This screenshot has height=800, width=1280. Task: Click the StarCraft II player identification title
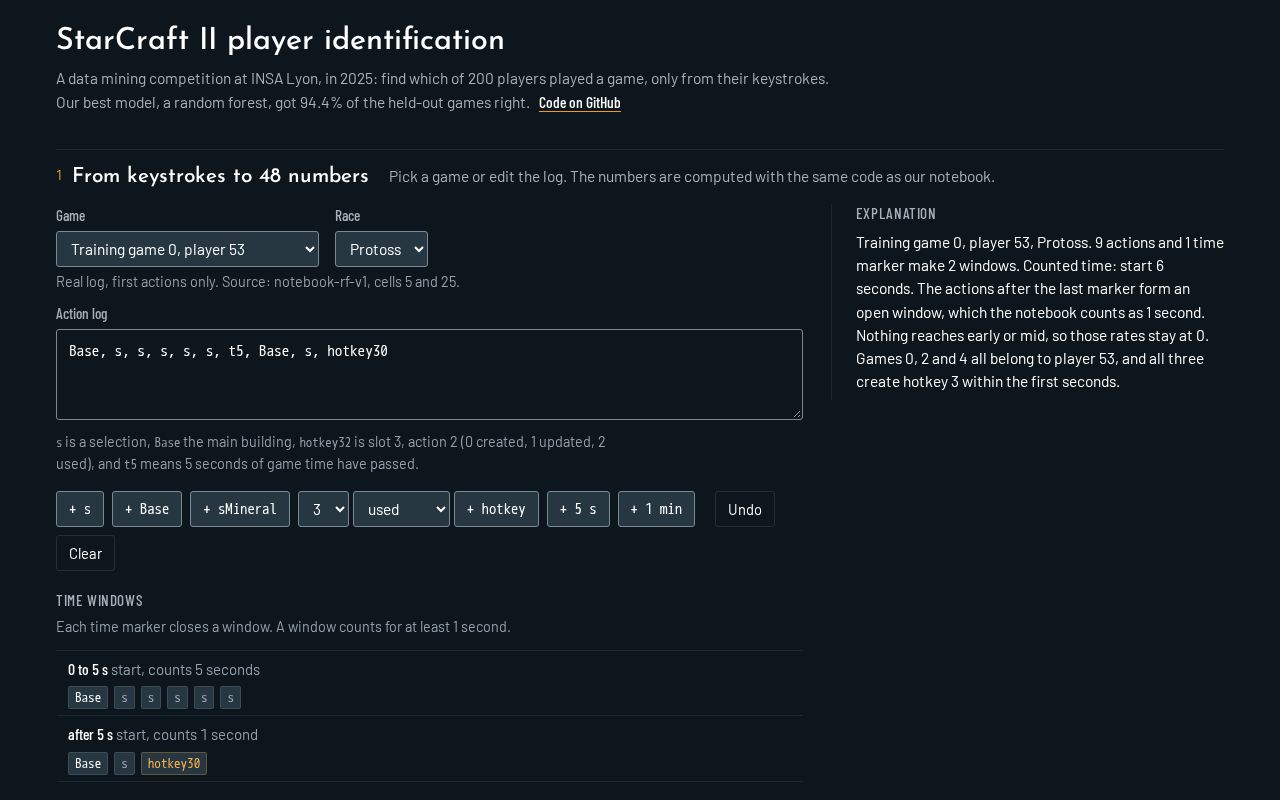[280, 40]
